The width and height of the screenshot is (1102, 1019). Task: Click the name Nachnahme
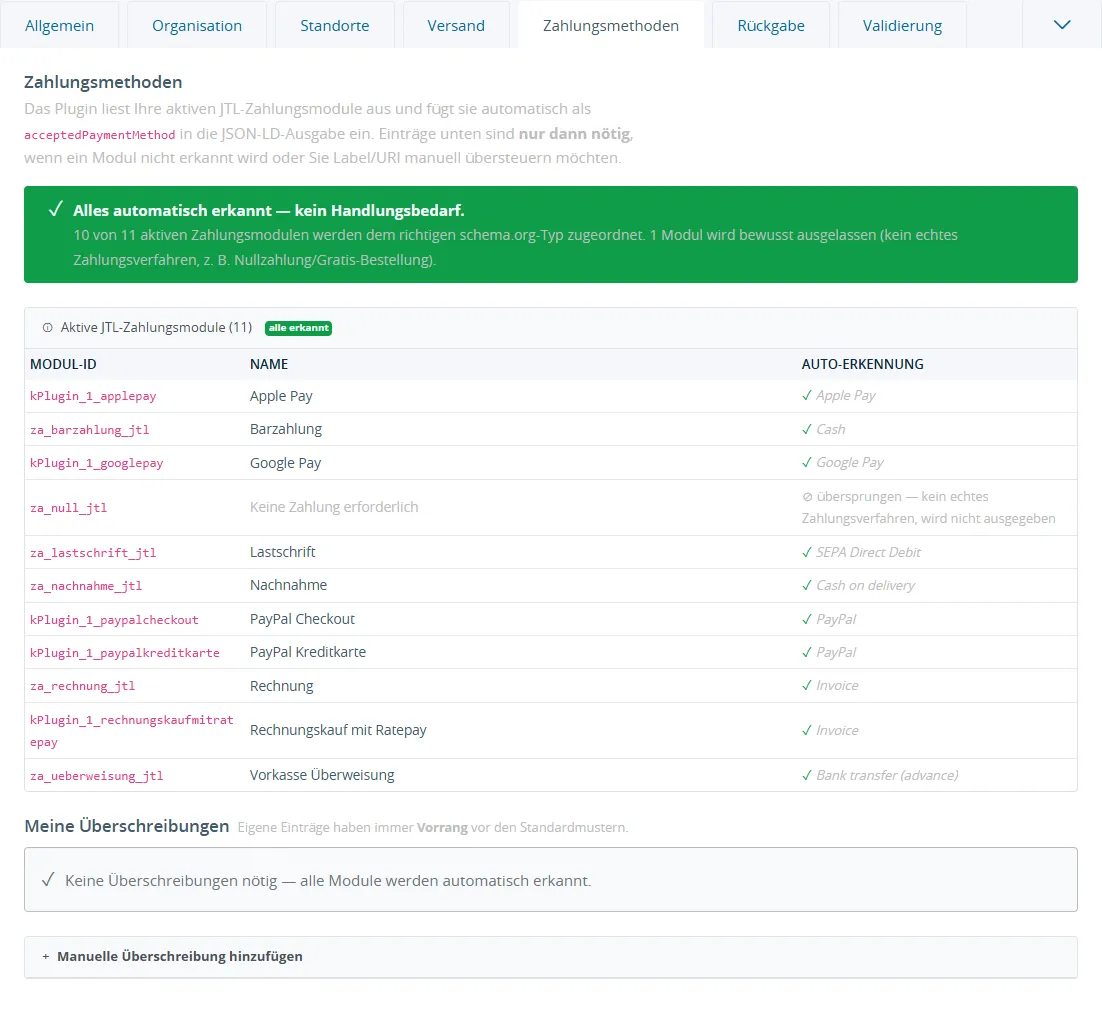(288, 585)
